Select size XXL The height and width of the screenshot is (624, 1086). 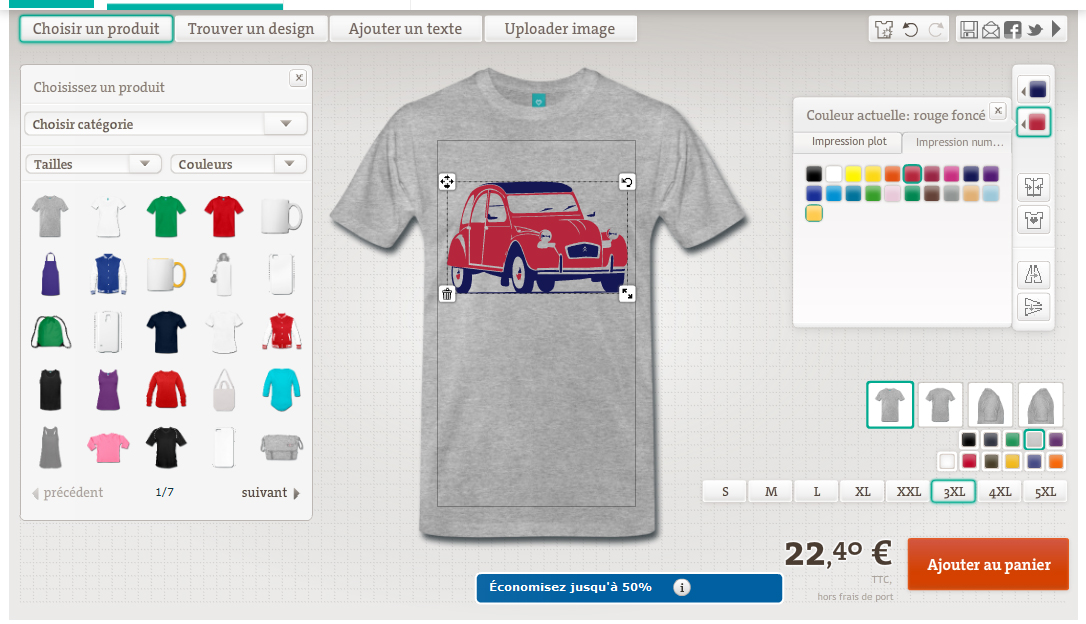pos(908,492)
